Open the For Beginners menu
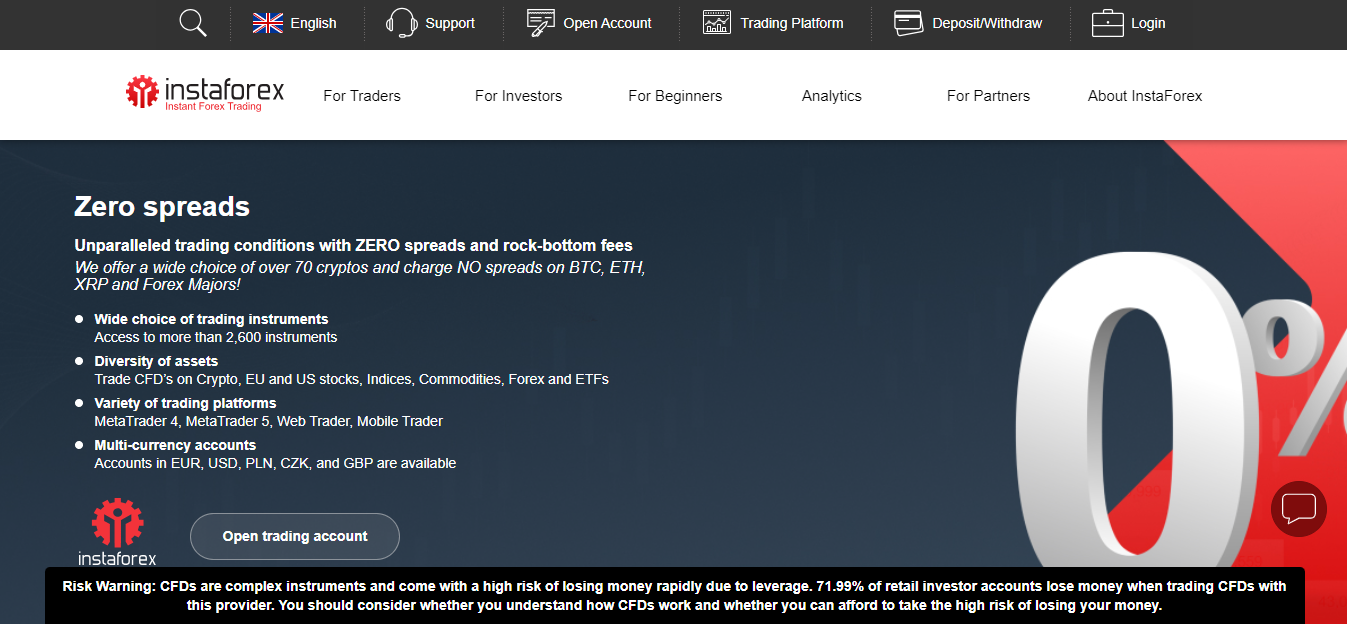 (x=675, y=96)
